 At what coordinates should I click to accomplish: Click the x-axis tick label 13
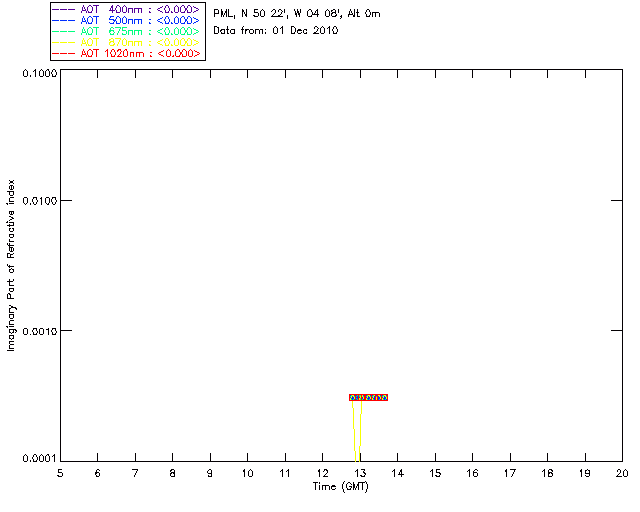[360, 473]
